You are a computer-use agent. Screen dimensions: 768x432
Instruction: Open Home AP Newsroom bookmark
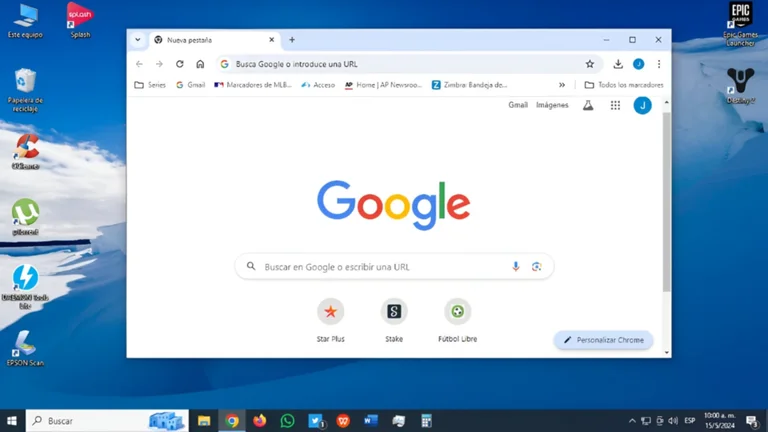[x=383, y=85]
